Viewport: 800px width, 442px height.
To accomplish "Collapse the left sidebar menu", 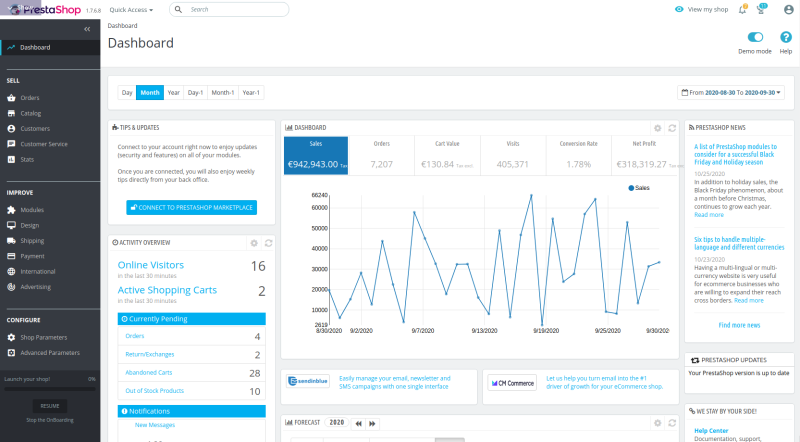I will point(87,29).
